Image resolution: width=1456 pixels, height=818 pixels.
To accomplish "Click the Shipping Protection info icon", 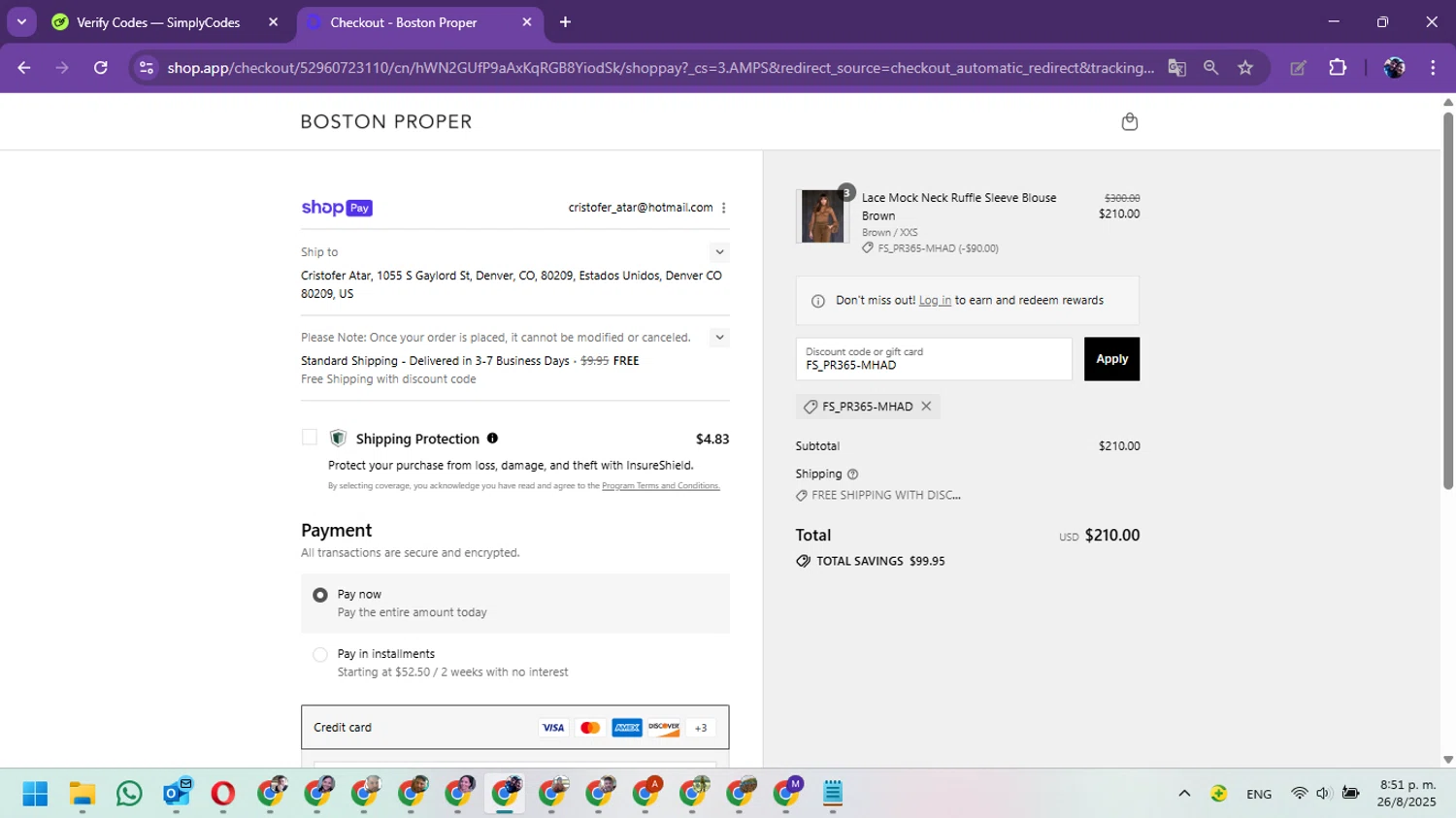I will (x=492, y=439).
